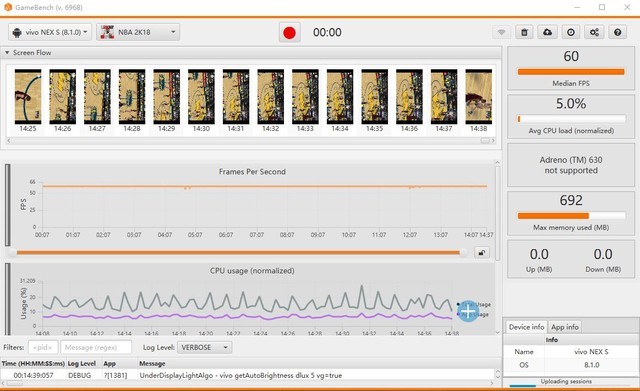The height and width of the screenshot is (391, 640).
Task: Open help with the question mark icon
Action: click(618, 32)
